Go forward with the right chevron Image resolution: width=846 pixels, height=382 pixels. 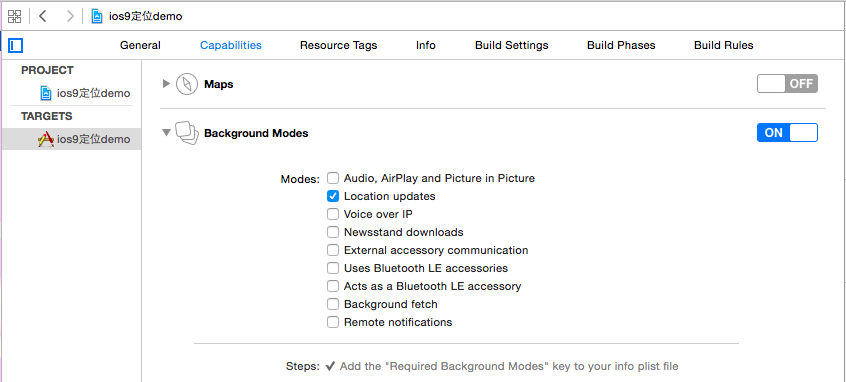coord(70,16)
